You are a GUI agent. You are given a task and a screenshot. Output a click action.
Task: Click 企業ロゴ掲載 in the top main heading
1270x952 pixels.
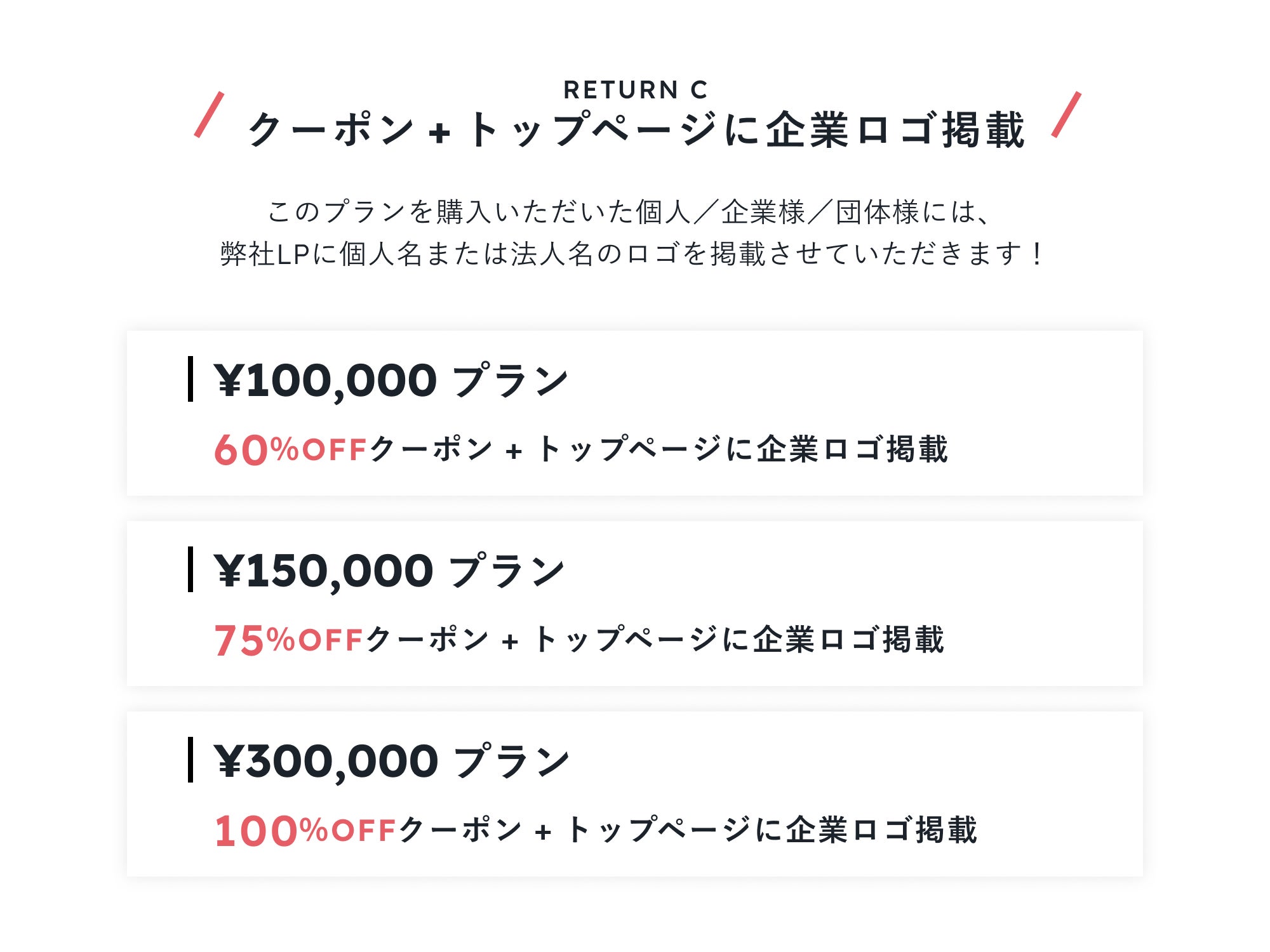(x=895, y=130)
